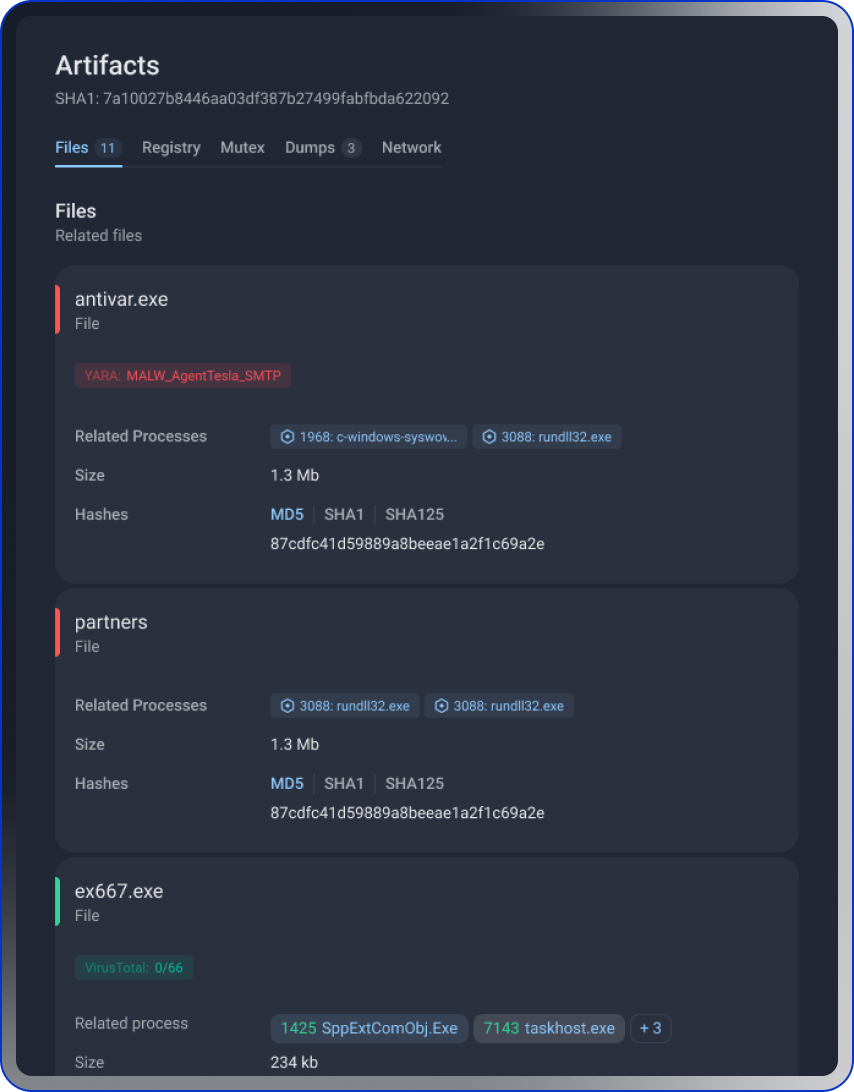Click the process icon on partners' second rundll32.exe chip
This screenshot has width=854, height=1092.
442,705
